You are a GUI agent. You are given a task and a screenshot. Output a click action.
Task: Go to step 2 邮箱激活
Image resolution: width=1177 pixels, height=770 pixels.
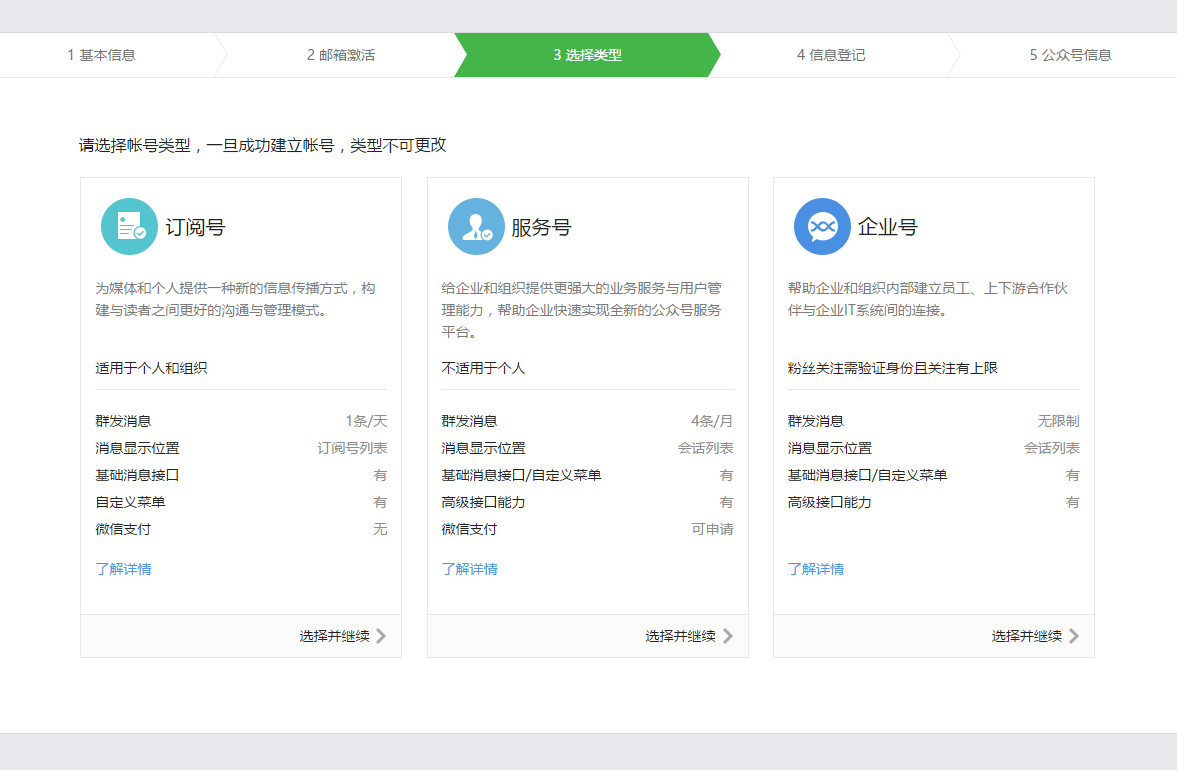click(341, 55)
